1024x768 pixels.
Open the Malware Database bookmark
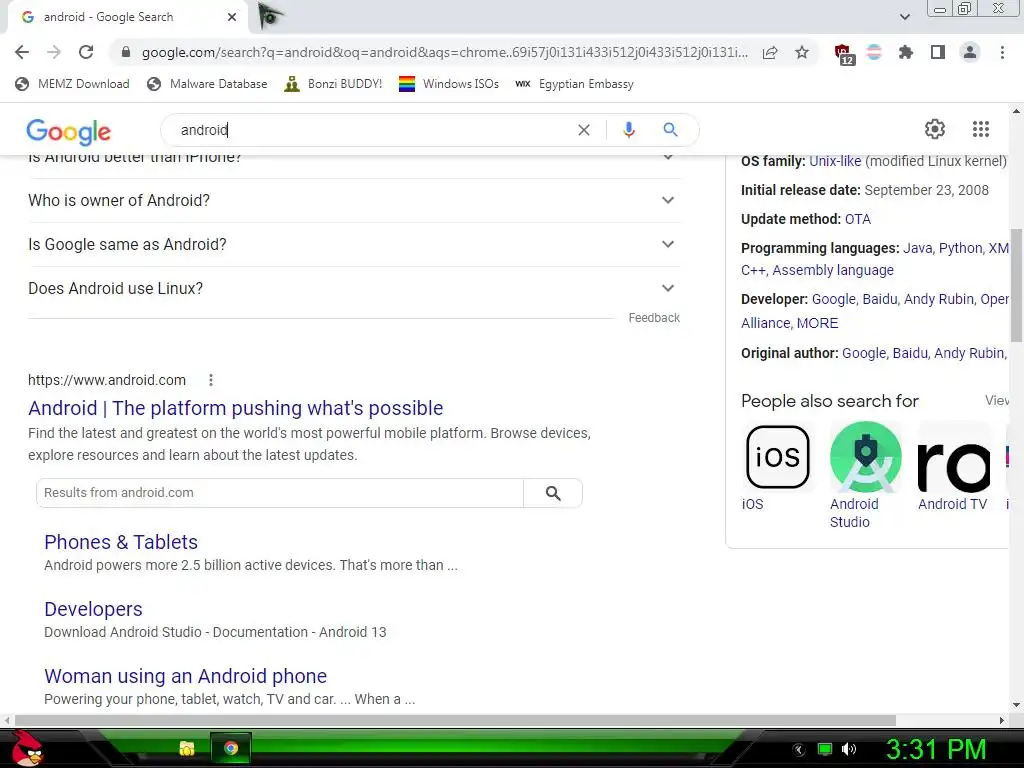[x=208, y=84]
